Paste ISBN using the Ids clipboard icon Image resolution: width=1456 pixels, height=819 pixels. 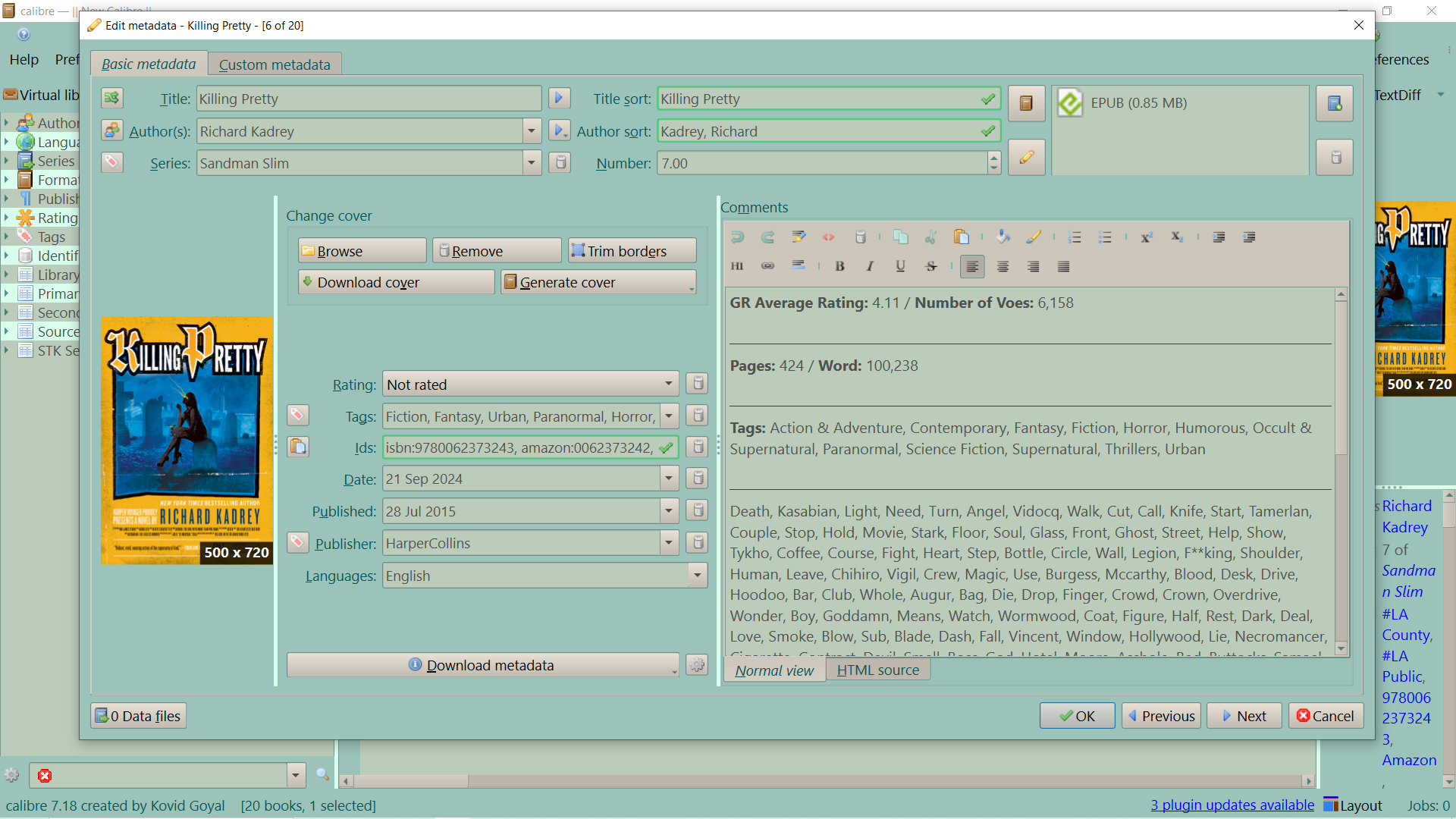click(x=297, y=447)
